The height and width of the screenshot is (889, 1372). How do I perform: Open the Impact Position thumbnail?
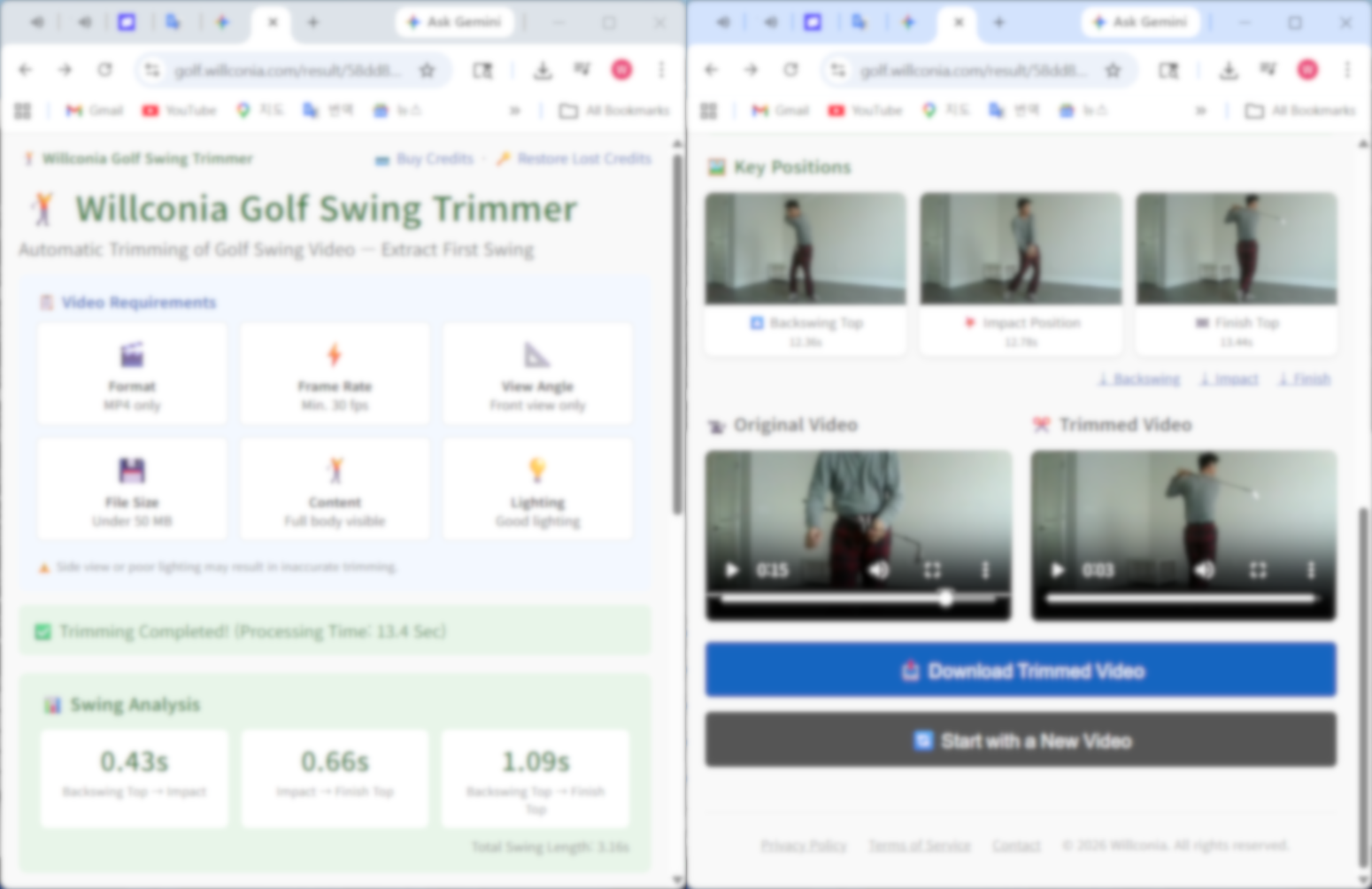pos(1021,249)
